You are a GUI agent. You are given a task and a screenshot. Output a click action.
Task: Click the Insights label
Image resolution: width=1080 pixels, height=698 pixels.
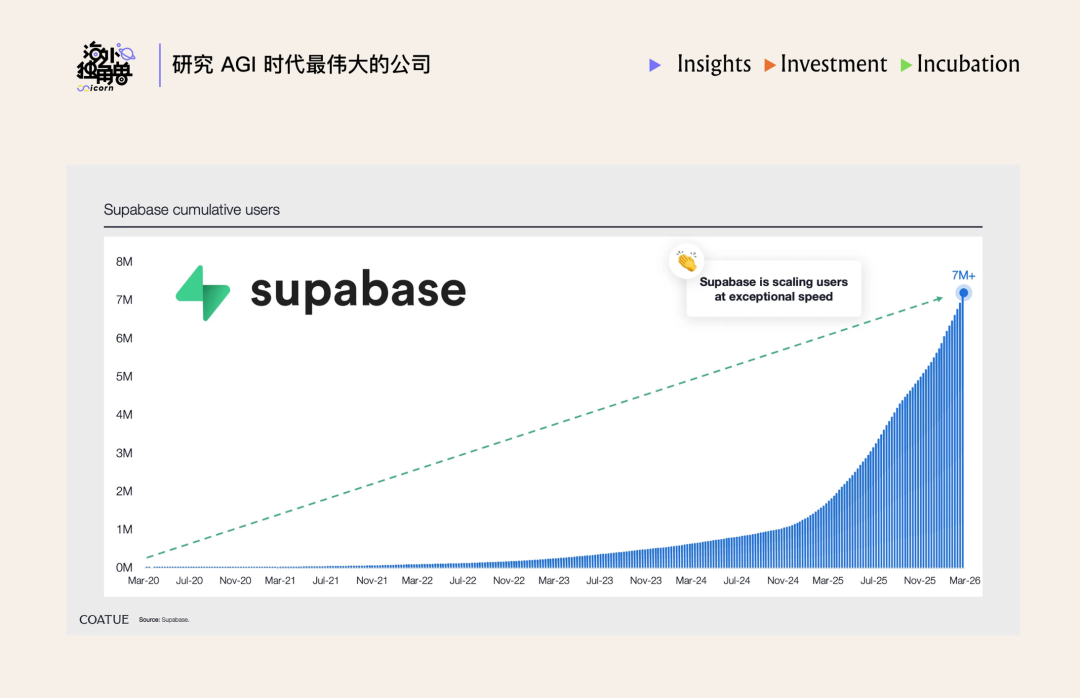(x=714, y=64)
